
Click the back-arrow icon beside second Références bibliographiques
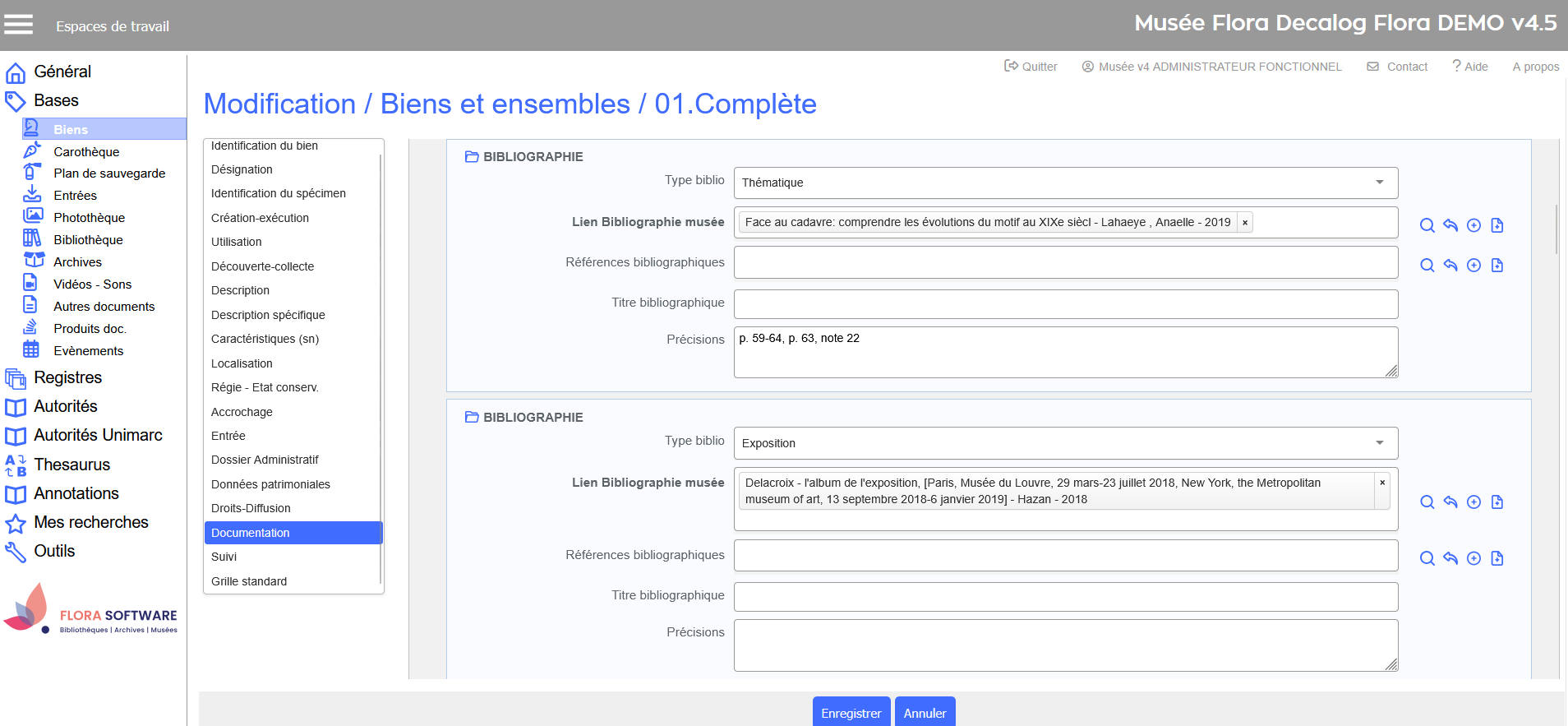1450,558
